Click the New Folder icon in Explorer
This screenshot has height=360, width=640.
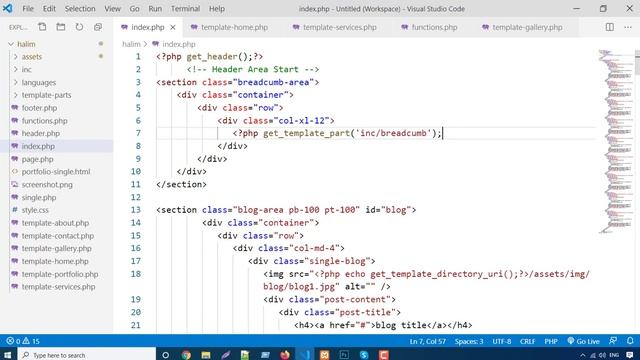point(61,27)
